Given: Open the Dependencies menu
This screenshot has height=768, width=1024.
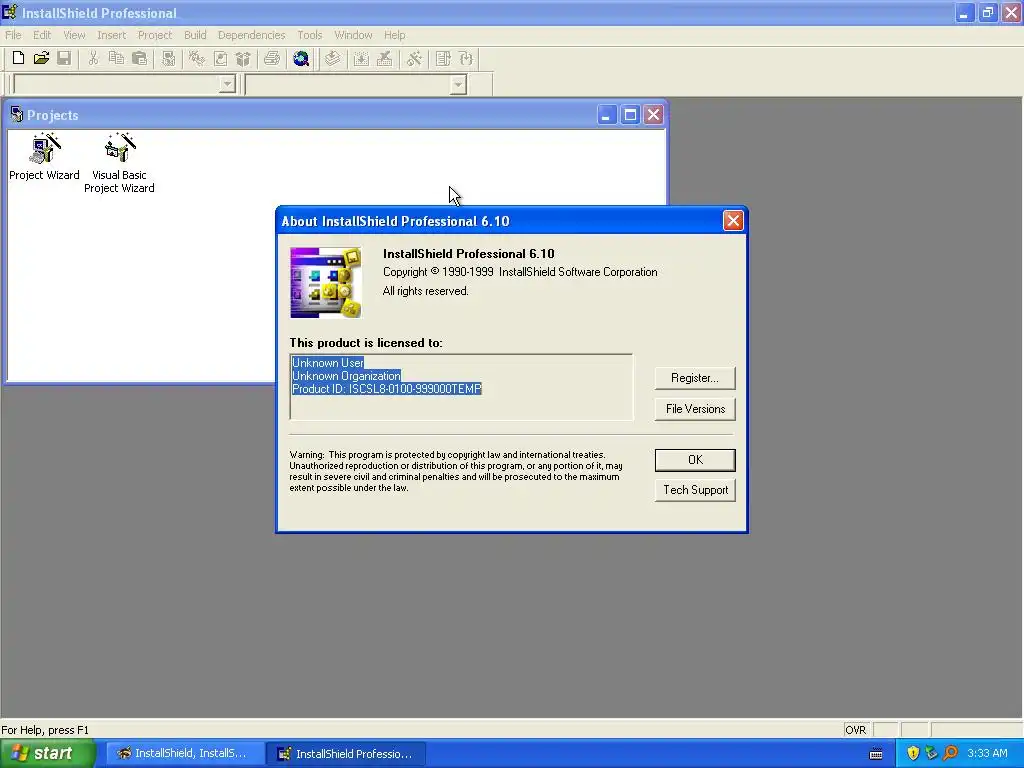Looking at the screenshot, I should [x=251, y=35].
